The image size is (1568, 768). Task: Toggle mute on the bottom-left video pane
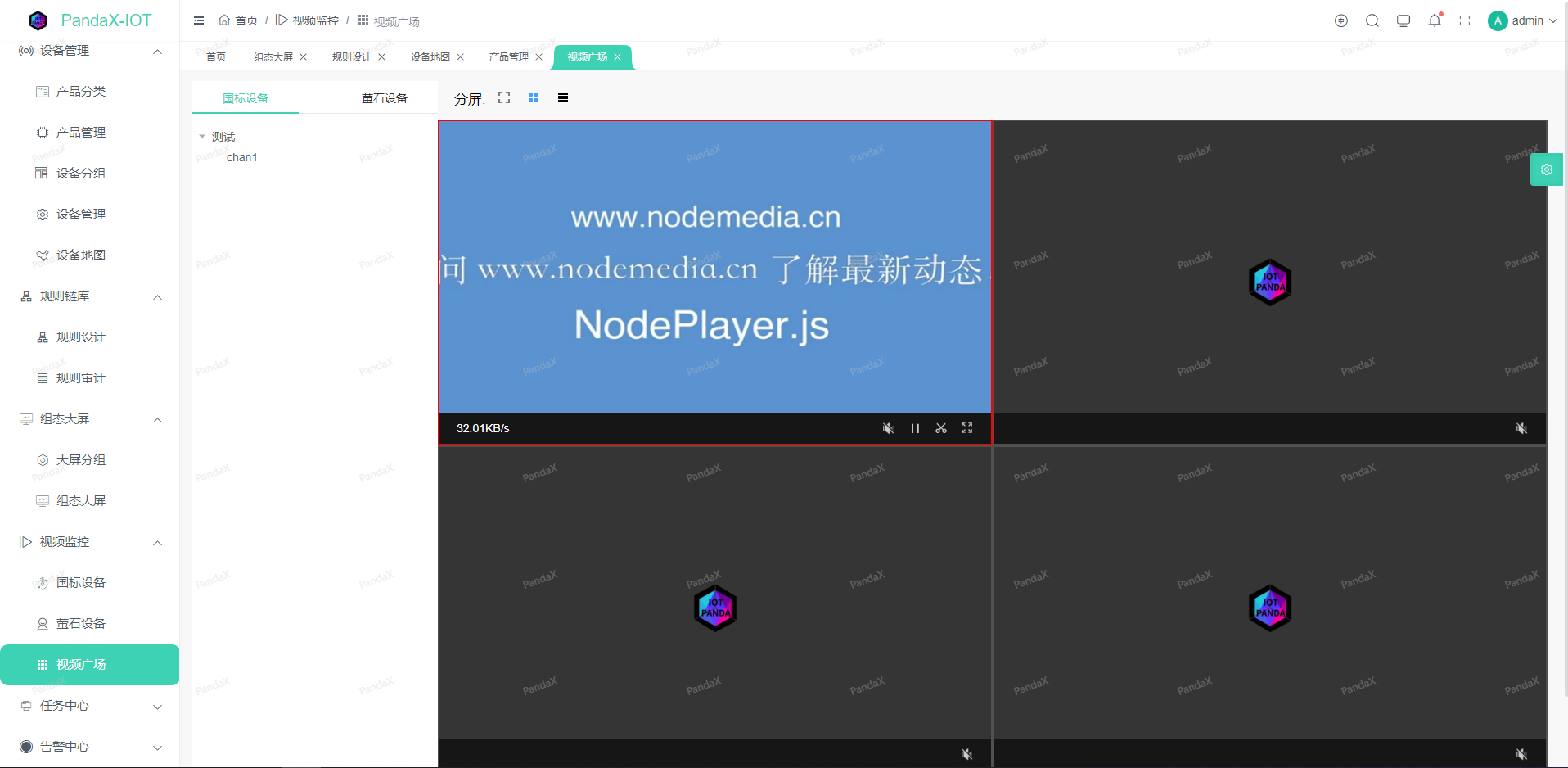[x=966, y=754]
